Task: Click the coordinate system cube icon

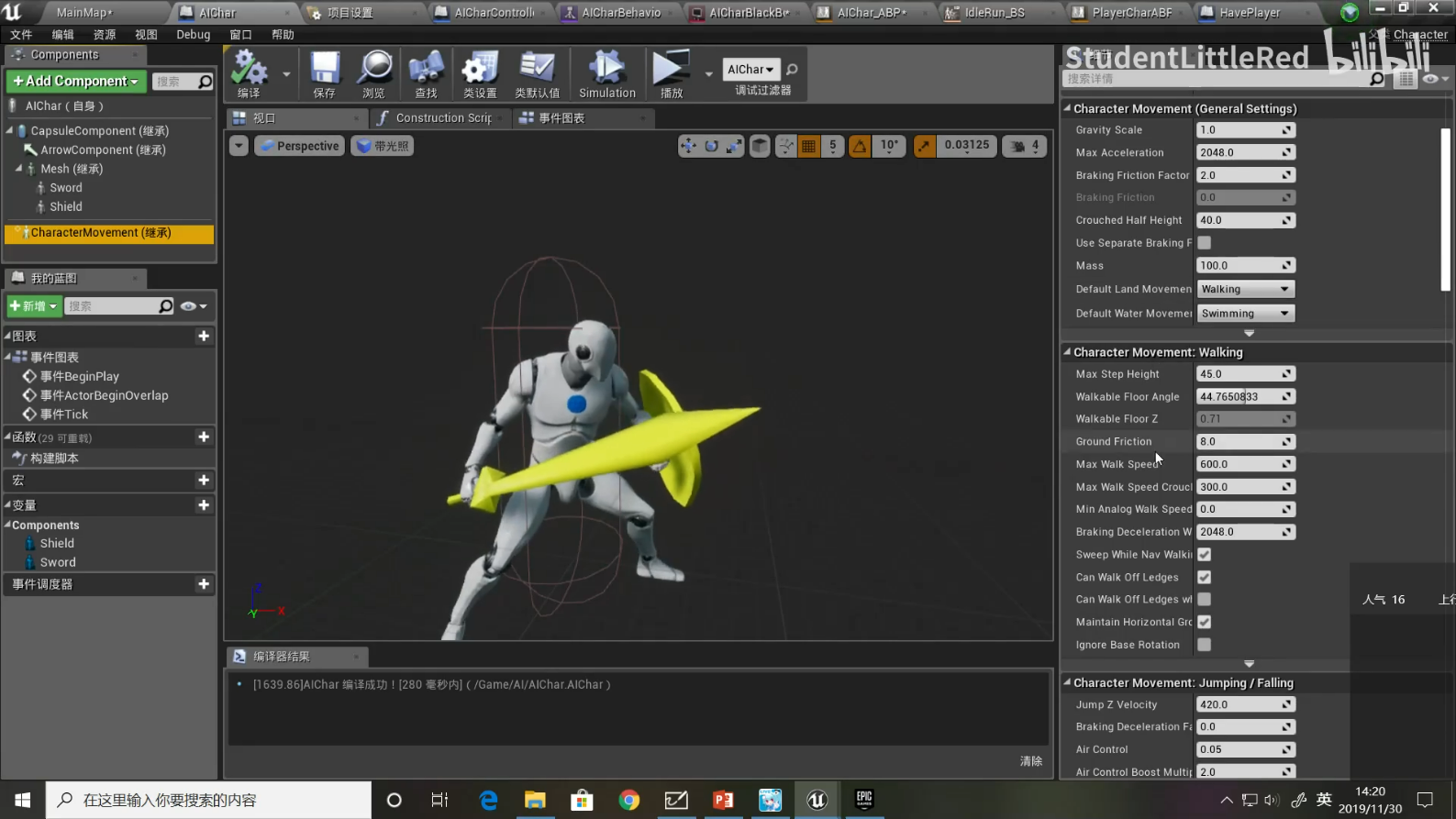Action: coord(760,146)
